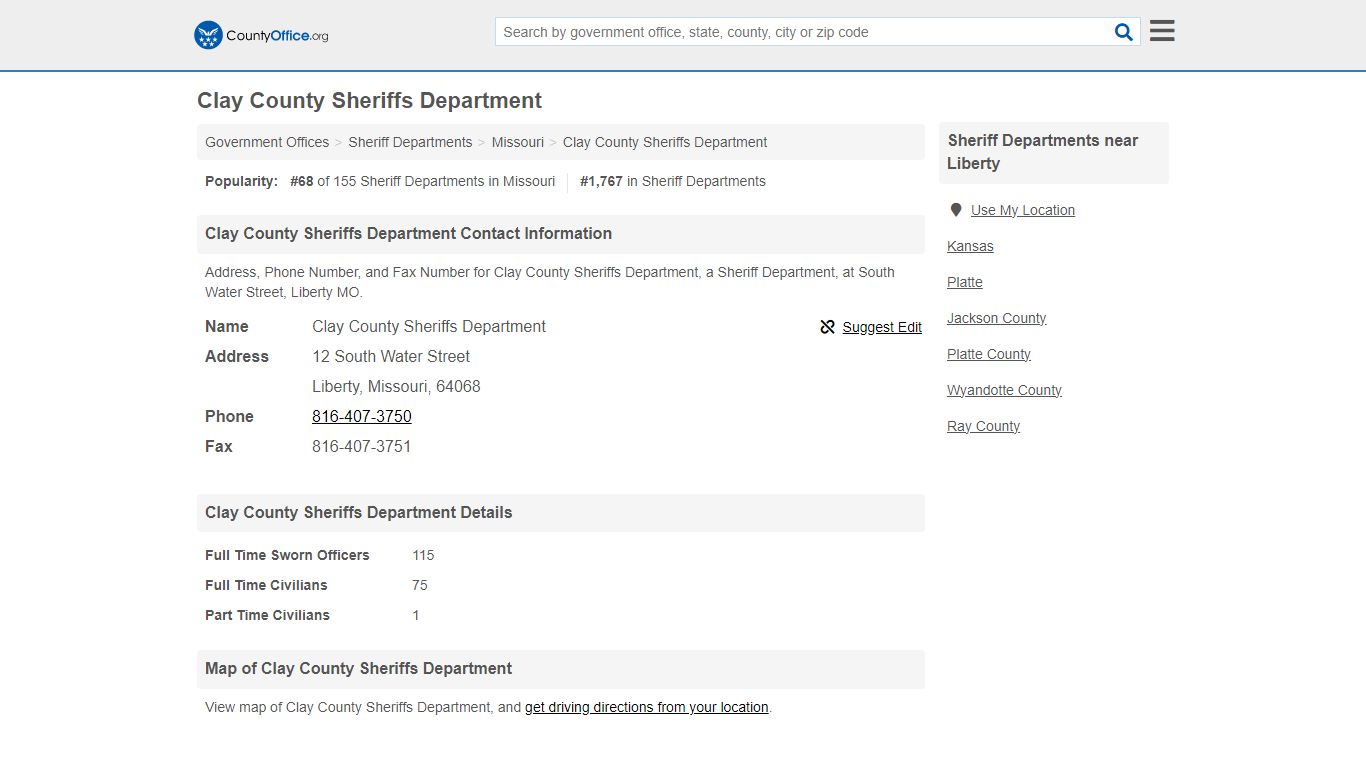The width and height of the screenshot is (1366, 768).
Task: Click the page title Clay County Sheriffs Department
Action: [369, 100]
